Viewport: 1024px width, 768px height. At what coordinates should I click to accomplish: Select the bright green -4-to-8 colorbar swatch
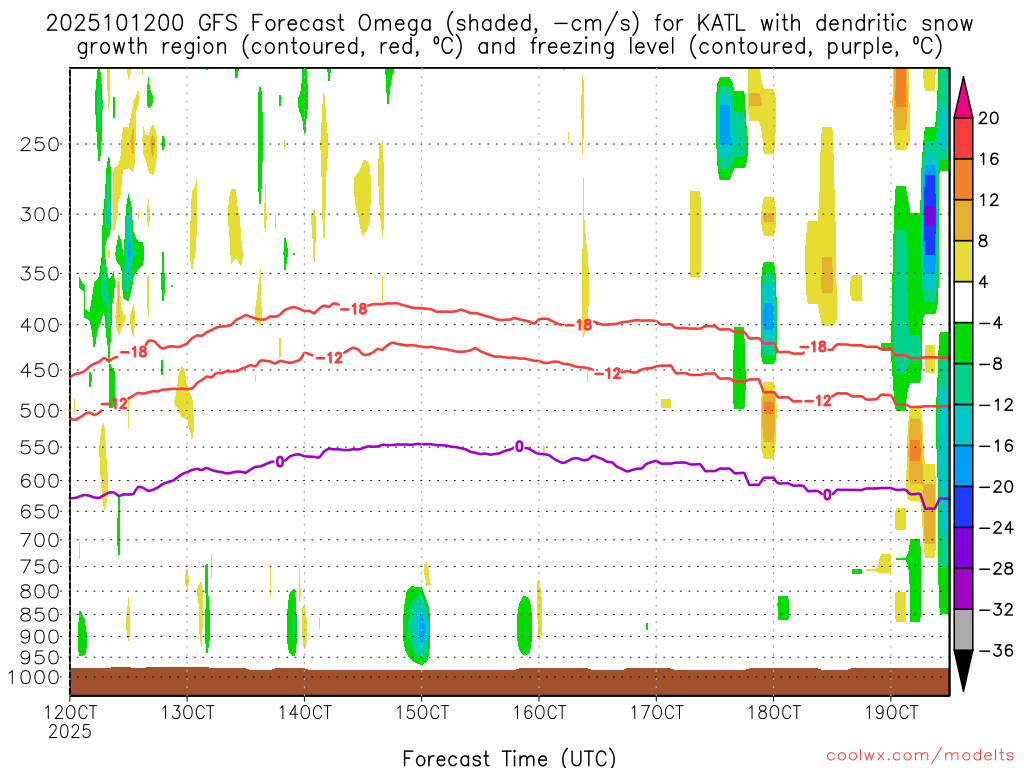[x=963, y=343]
